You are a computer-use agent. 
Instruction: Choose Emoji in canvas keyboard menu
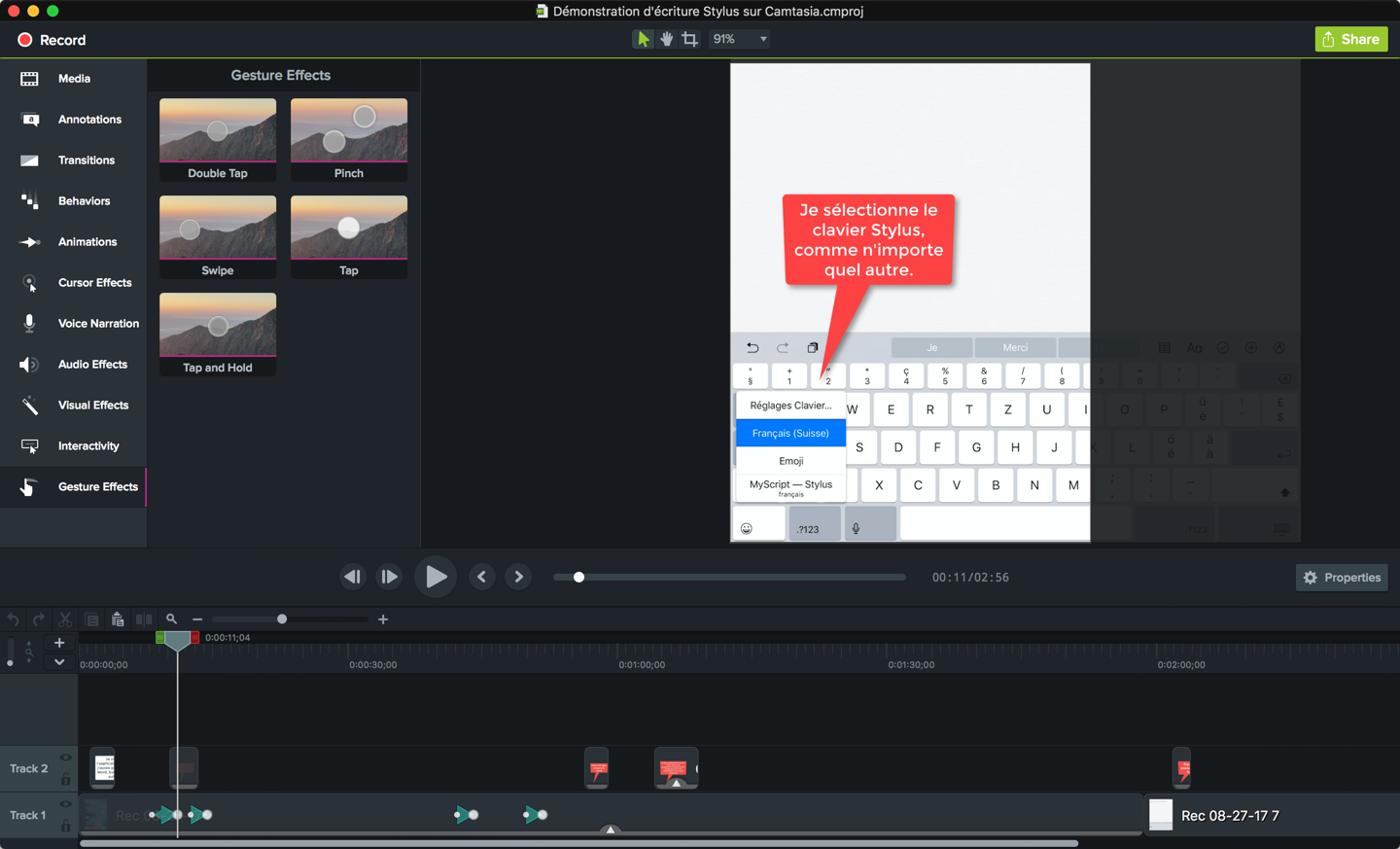(790, 461)
